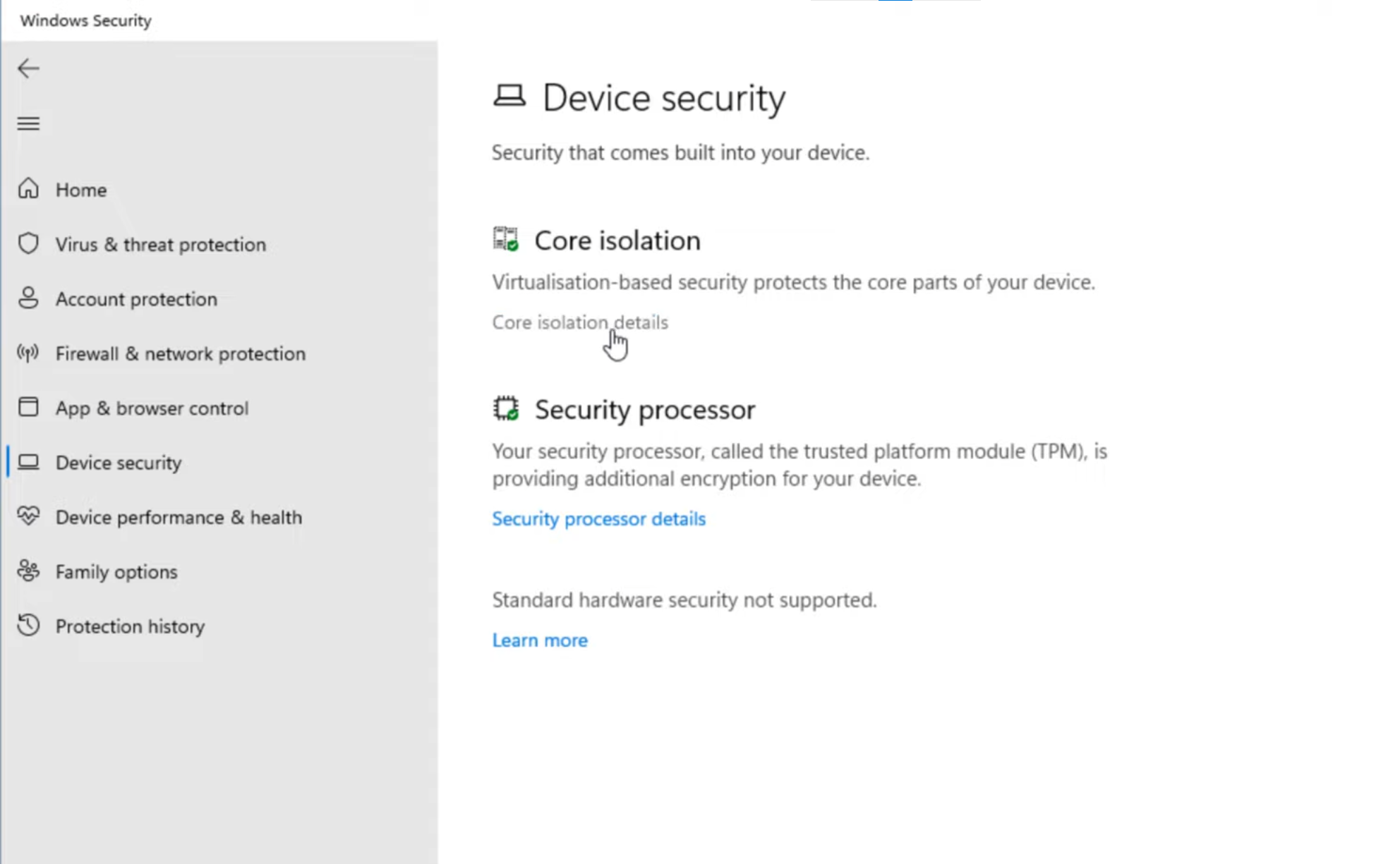1400x864 pixels.
Task: Open the hamburger navigation menu
Action: tap(28, 123)
